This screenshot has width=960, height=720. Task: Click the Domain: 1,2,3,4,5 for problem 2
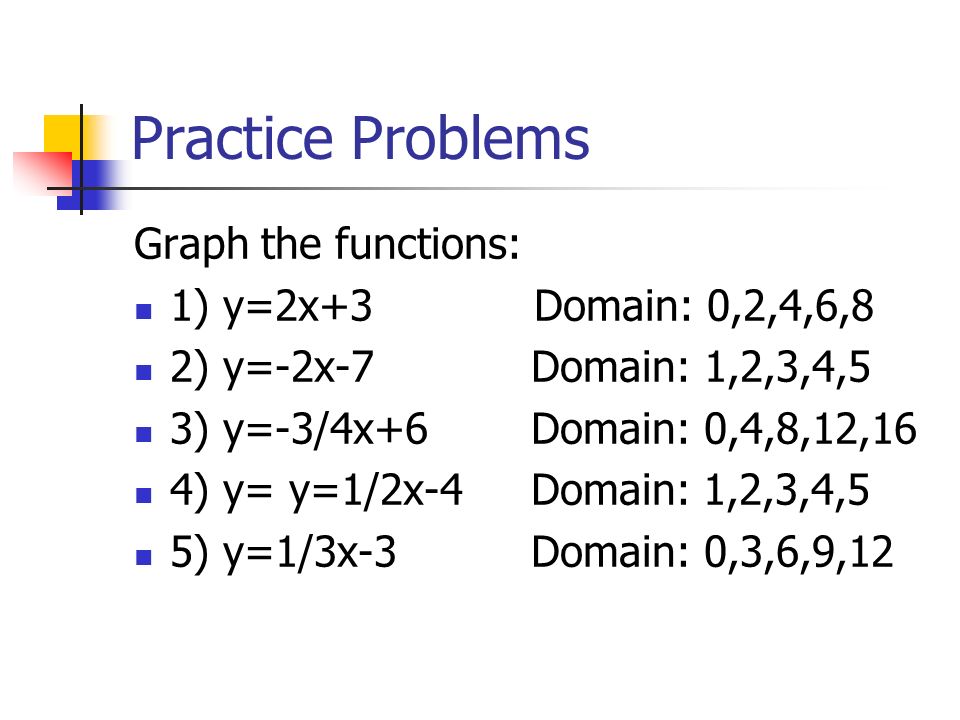click(x=701, y=367)
